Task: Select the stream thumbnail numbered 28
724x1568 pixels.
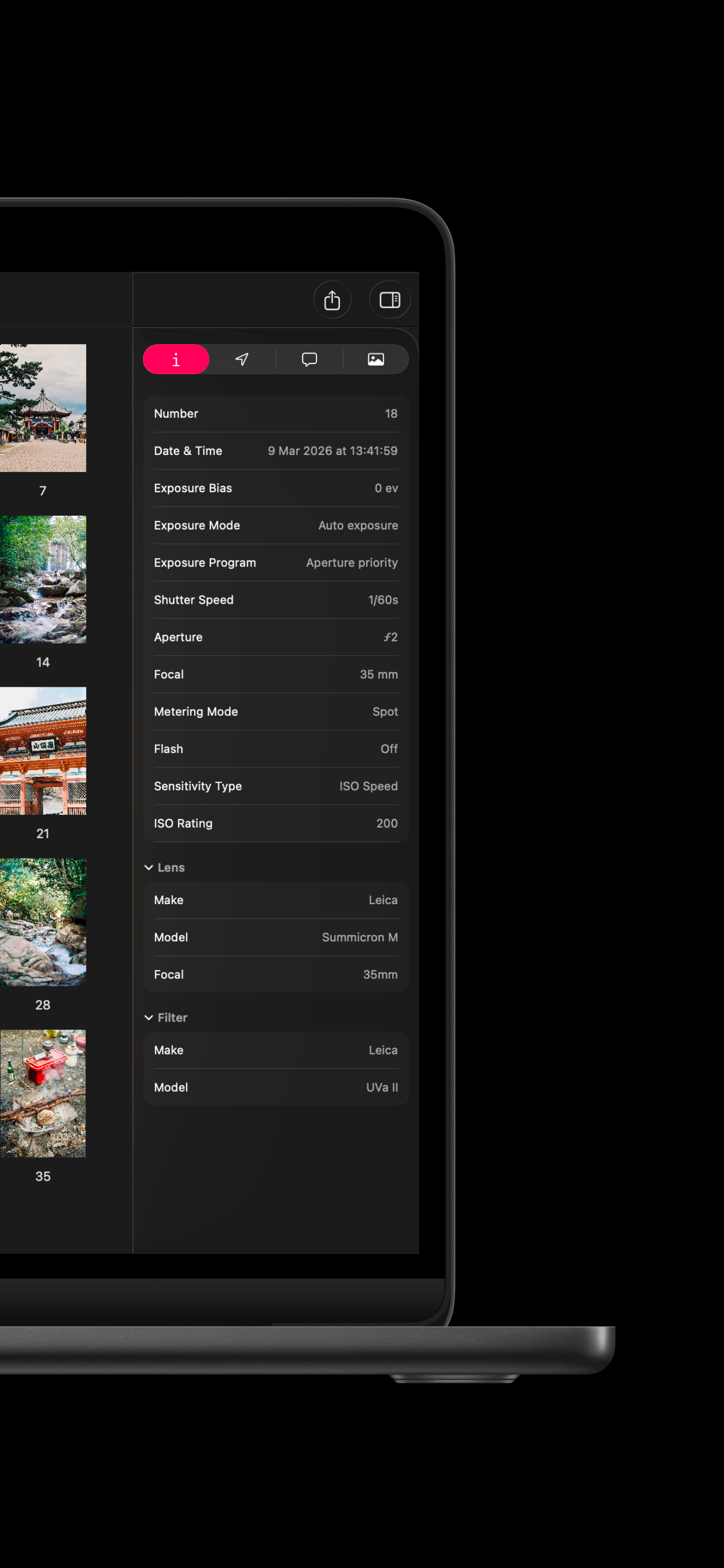Action: pos(43,922)
